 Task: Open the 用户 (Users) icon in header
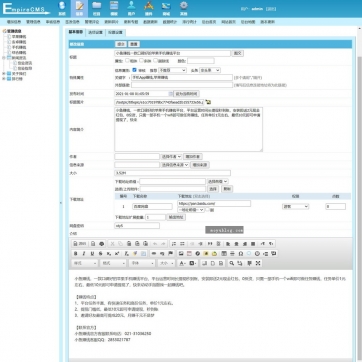click(x=131, y=8)
